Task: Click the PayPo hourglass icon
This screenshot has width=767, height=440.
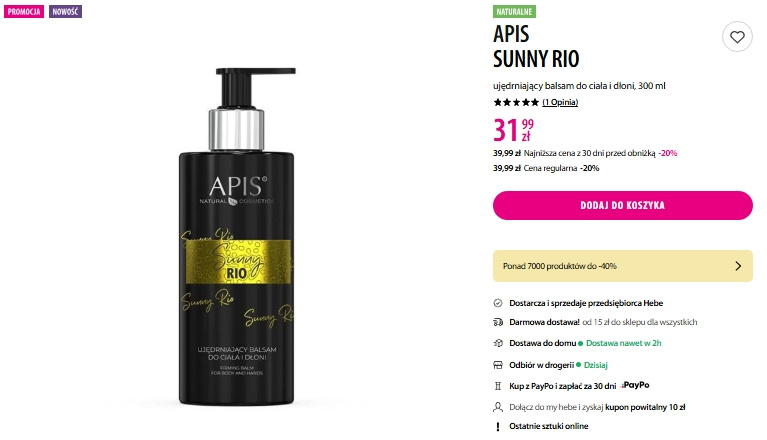Action: (497, 386)
